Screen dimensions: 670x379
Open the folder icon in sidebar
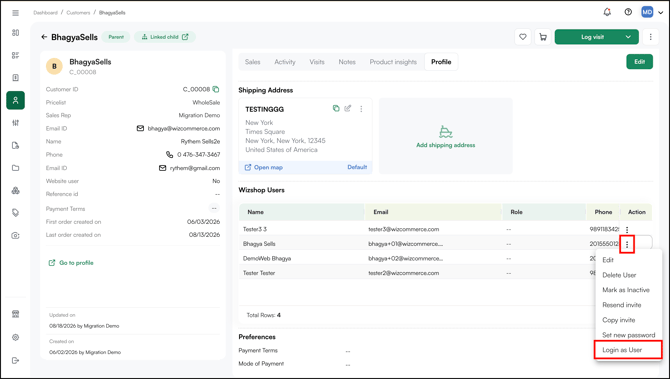coord(15,168)
